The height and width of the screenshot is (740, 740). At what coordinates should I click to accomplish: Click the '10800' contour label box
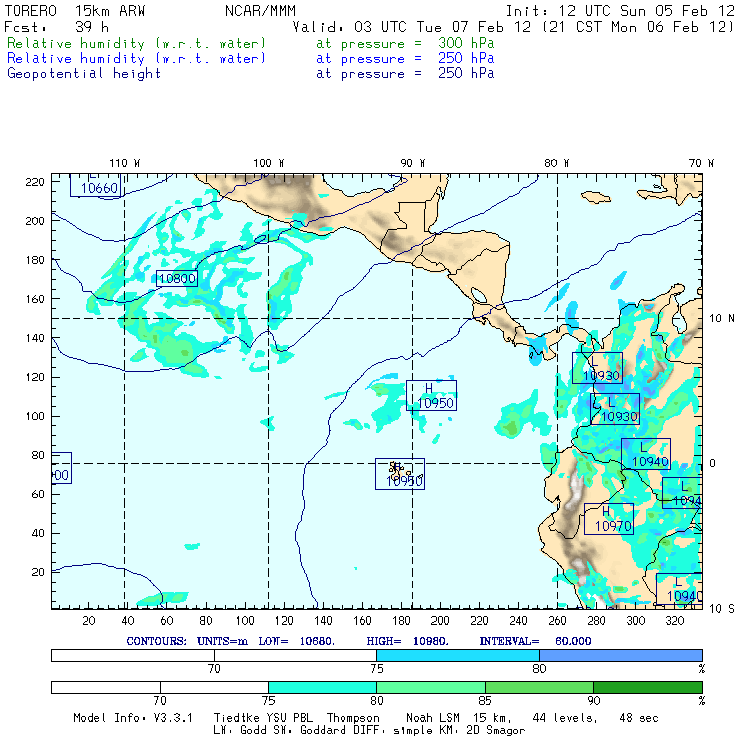pos(177,278)
